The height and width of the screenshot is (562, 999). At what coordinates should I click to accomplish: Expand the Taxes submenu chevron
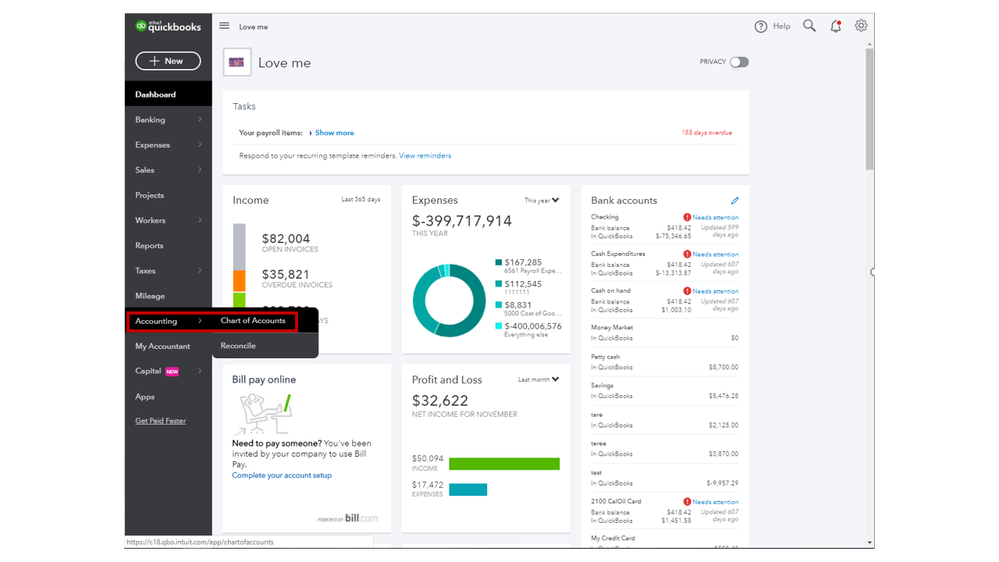point(200,270)
